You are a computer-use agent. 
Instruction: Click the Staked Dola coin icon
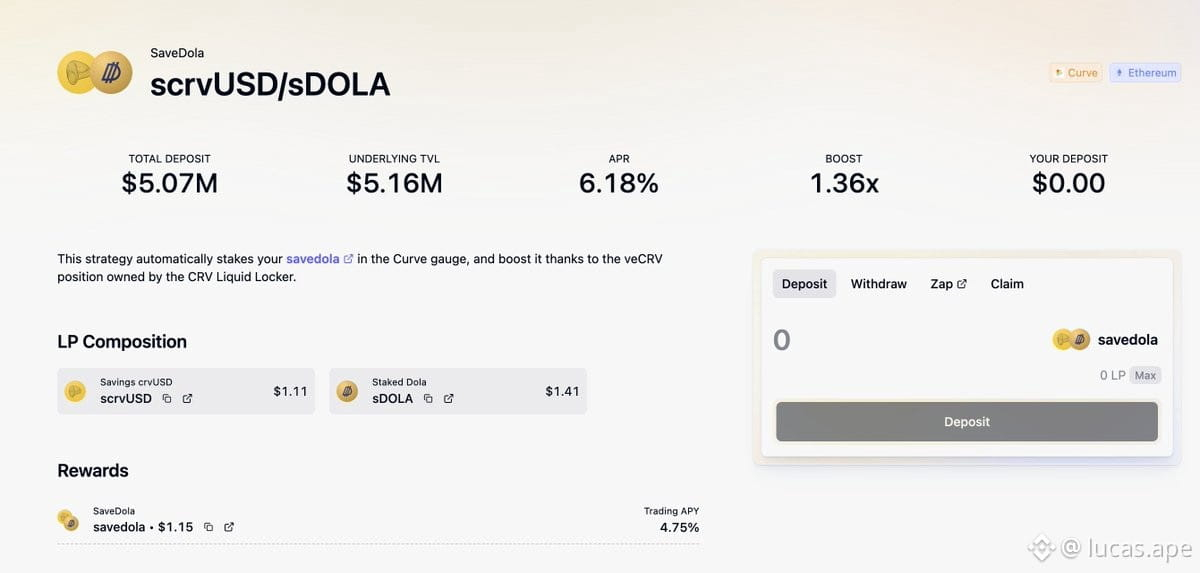coord(347,391)
